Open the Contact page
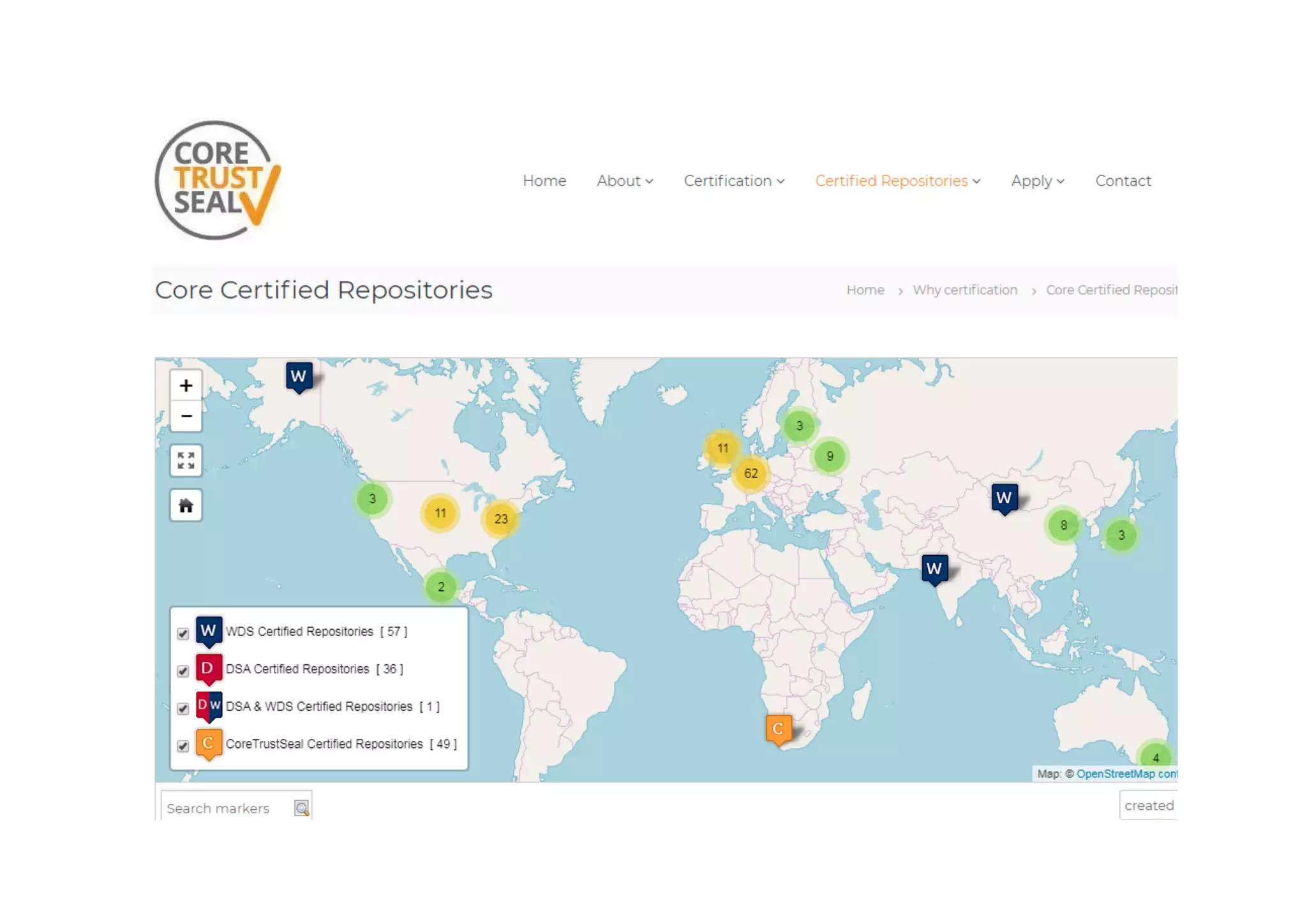Image resolution: width=1307 pixels, height=924 pixels. (1123, 181)
